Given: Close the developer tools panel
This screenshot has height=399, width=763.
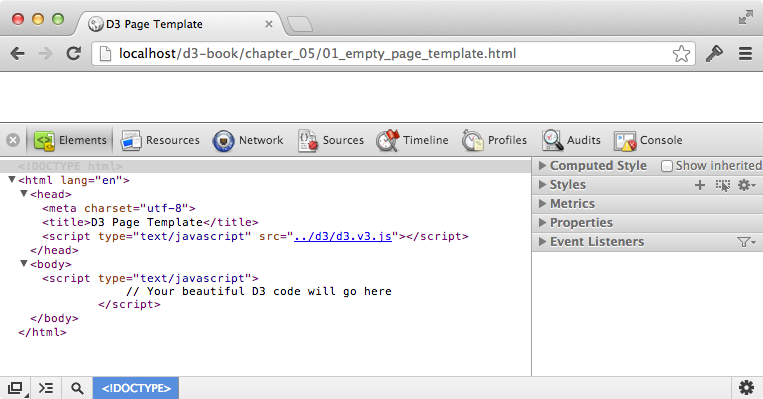Looking at the screenshot, I should [x=13, y=140].
